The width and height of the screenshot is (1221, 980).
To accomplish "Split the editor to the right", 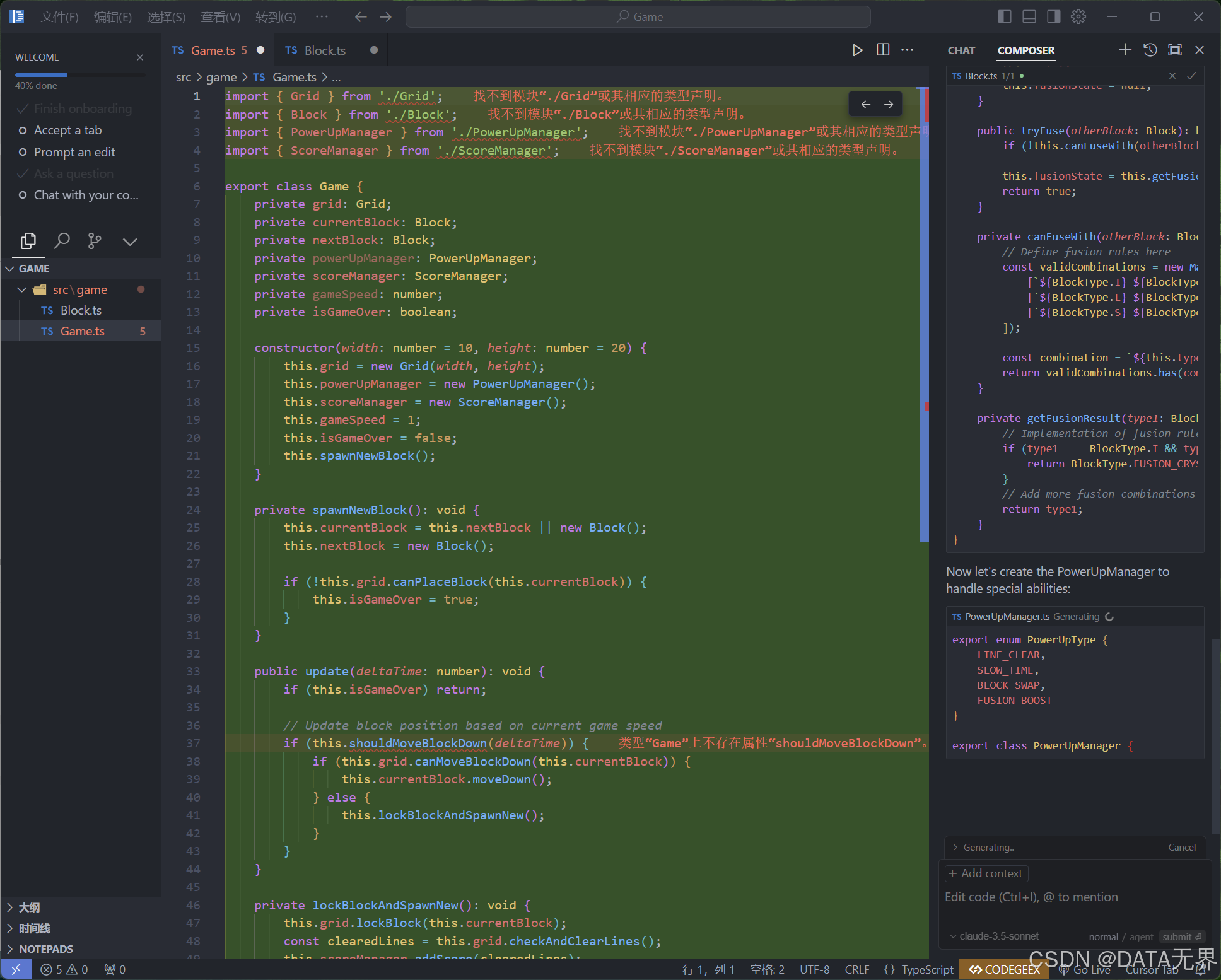I will pos(883,50).
